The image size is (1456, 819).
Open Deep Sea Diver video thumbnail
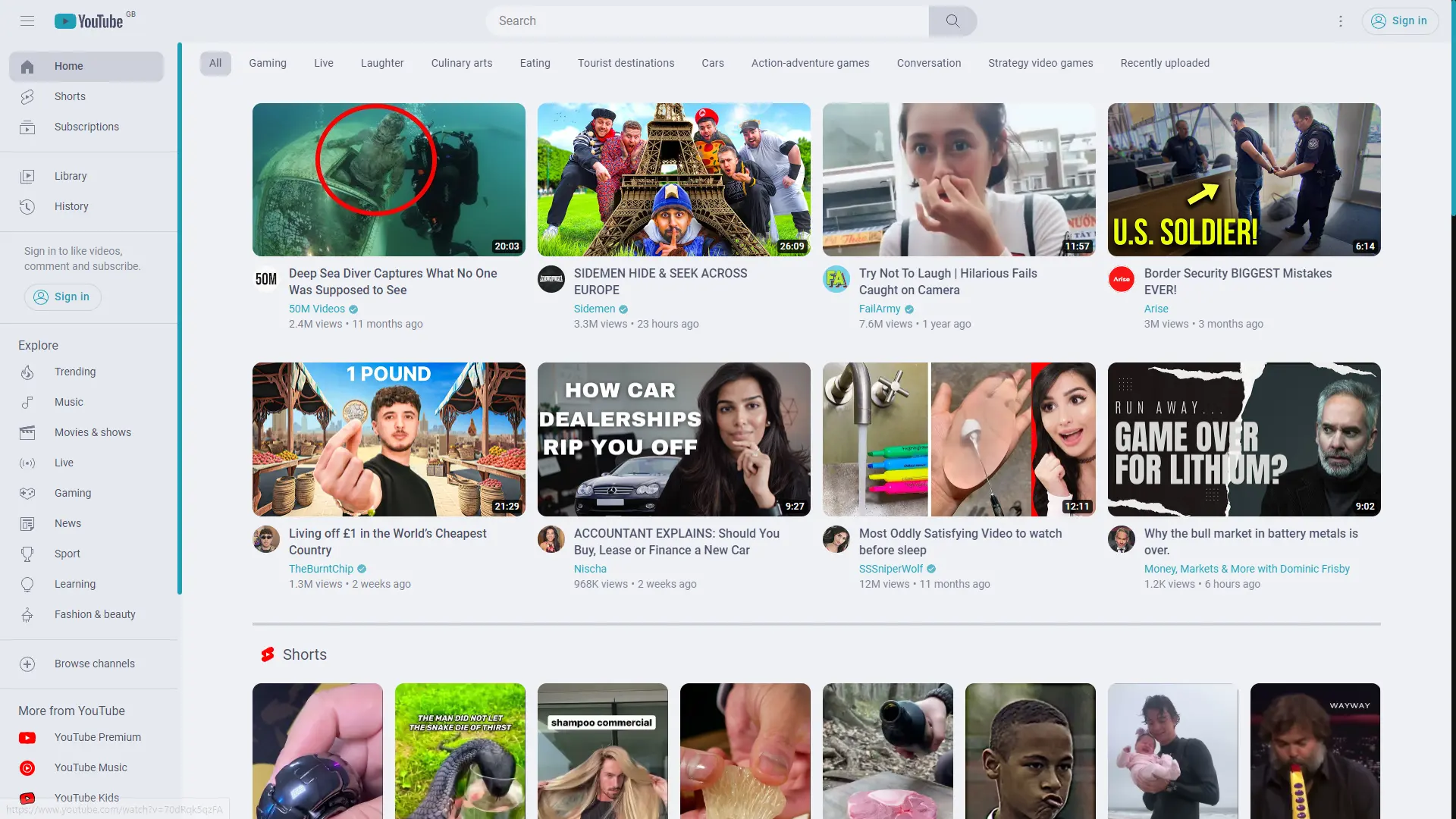tap(388, 180)
